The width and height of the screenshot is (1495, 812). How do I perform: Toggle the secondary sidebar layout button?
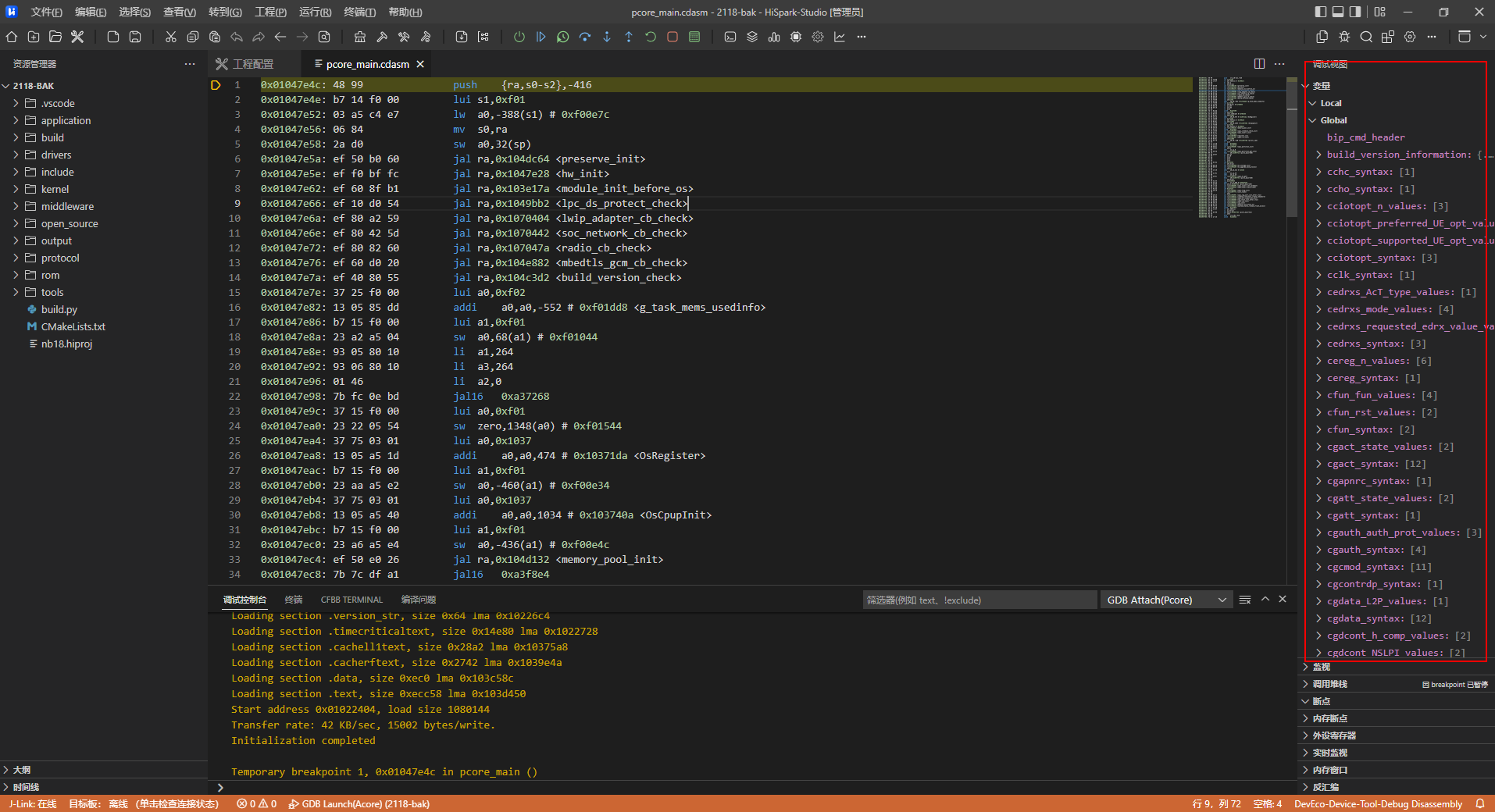1355,12
